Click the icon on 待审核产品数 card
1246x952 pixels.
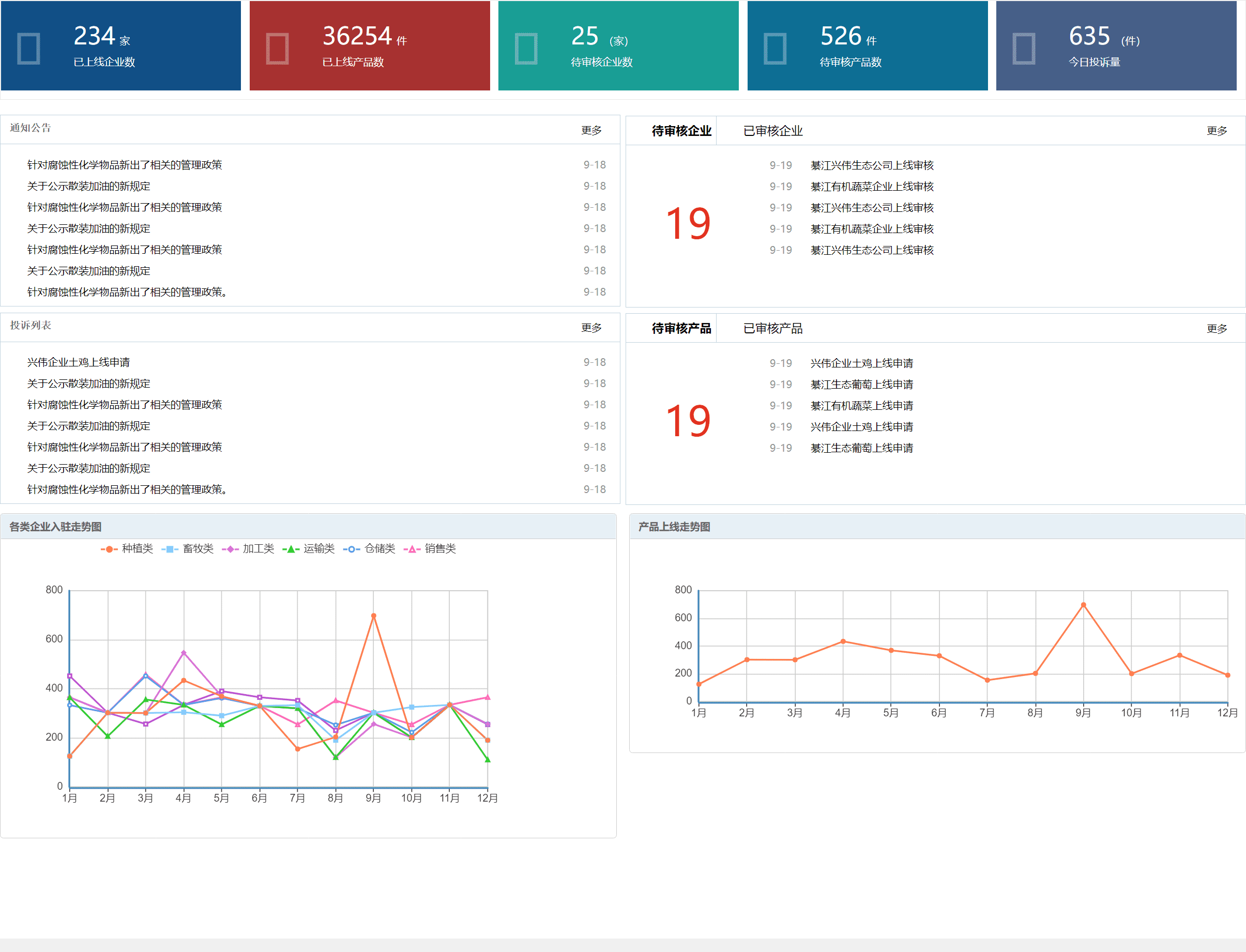click(775, 49)
